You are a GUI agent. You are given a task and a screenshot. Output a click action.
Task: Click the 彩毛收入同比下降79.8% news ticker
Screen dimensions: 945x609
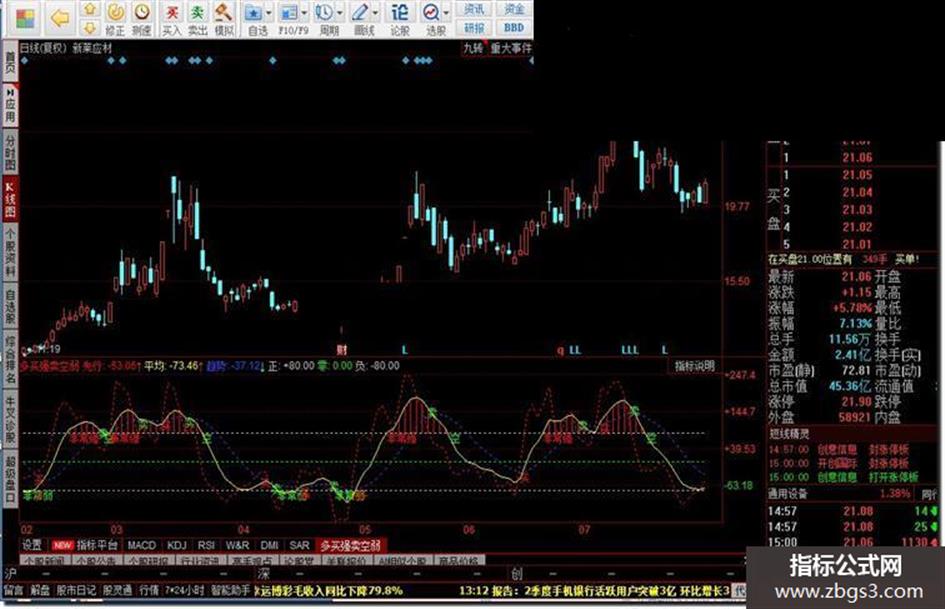point(330,590)
